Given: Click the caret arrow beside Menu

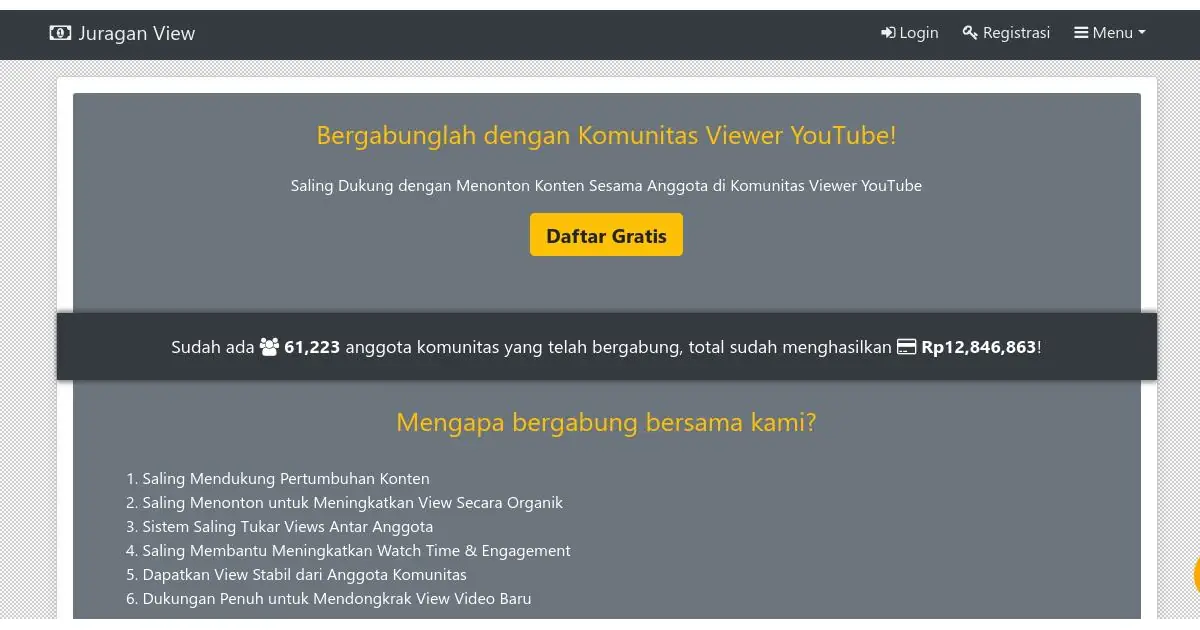Looking at the screenshot, I should [1140, 33].
